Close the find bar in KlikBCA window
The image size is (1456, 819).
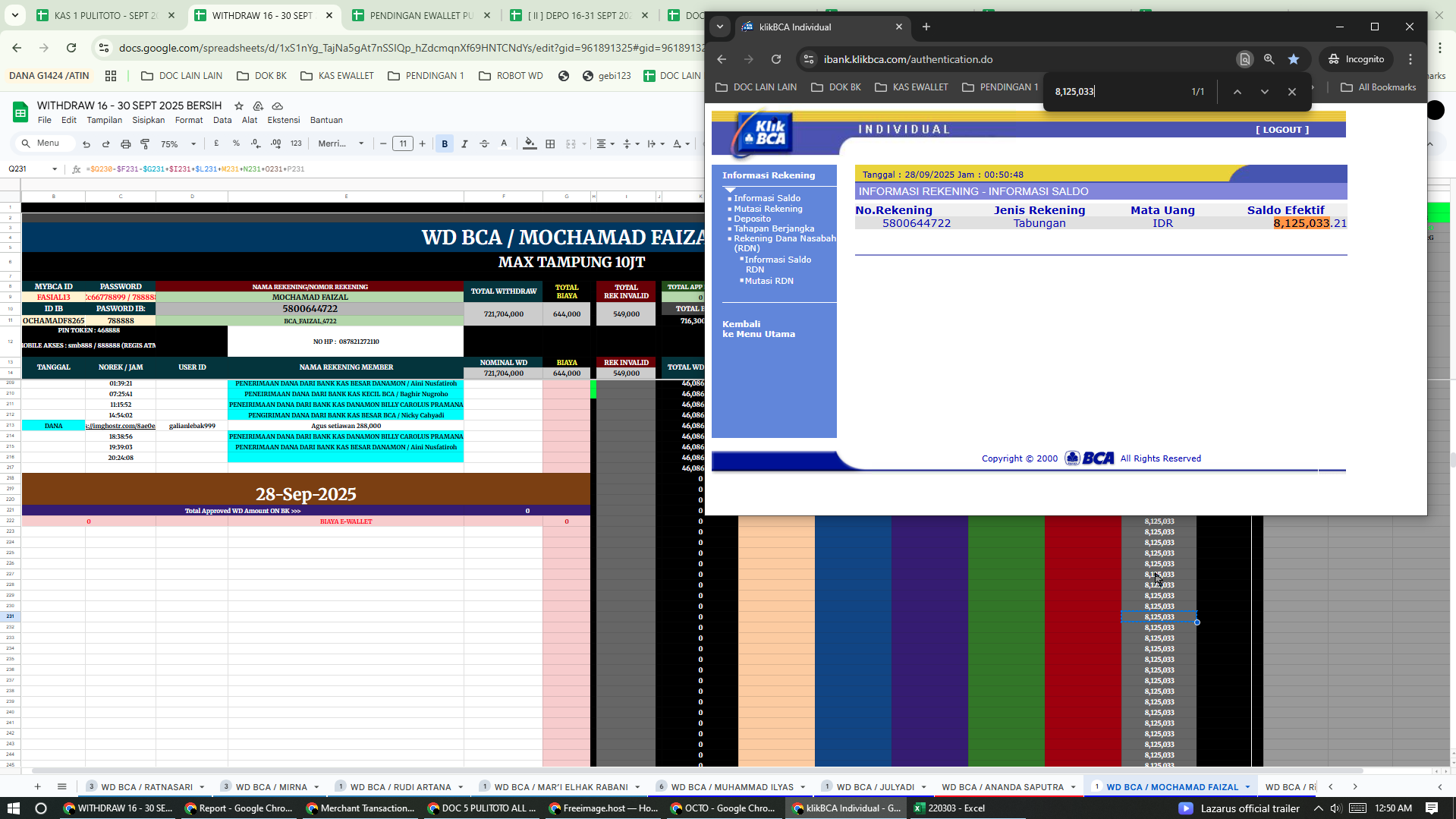coord(1292,92)
